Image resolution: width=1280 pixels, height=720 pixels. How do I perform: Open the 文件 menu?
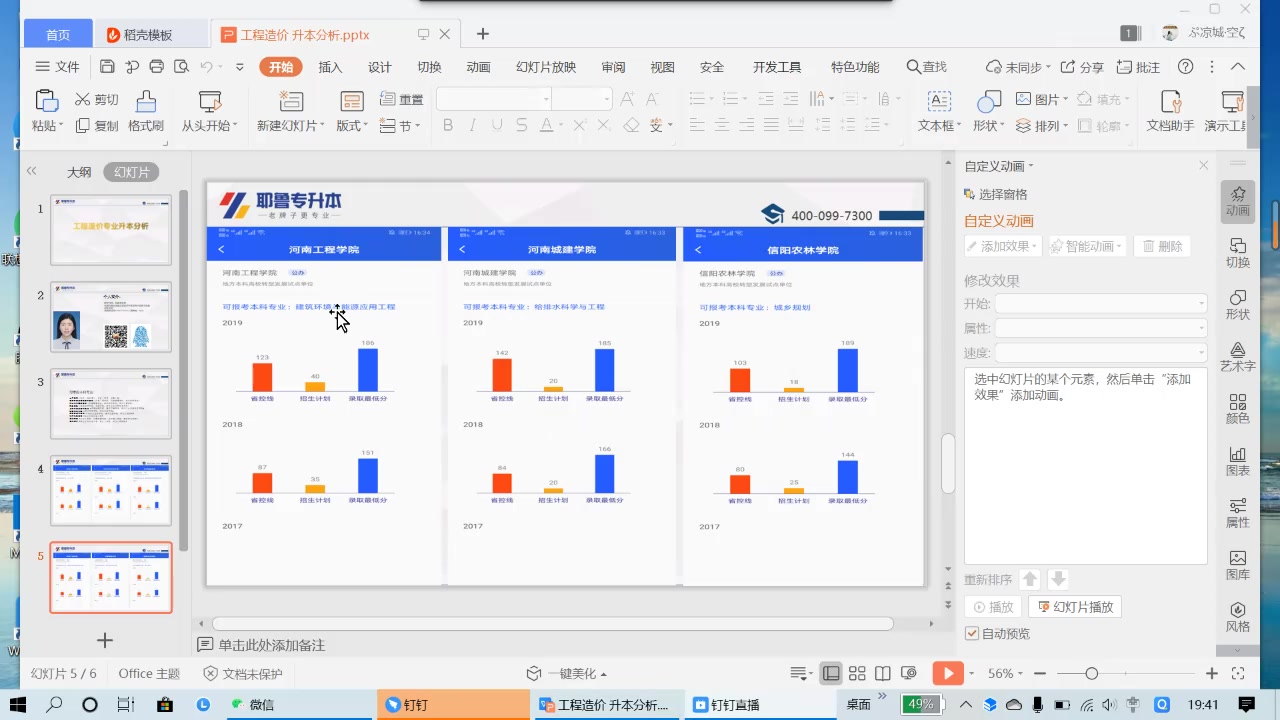point(57,67)
